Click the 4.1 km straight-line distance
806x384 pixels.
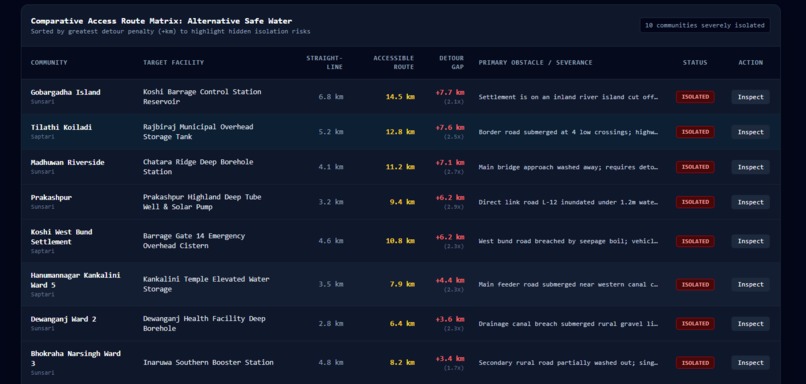[331, 167]
